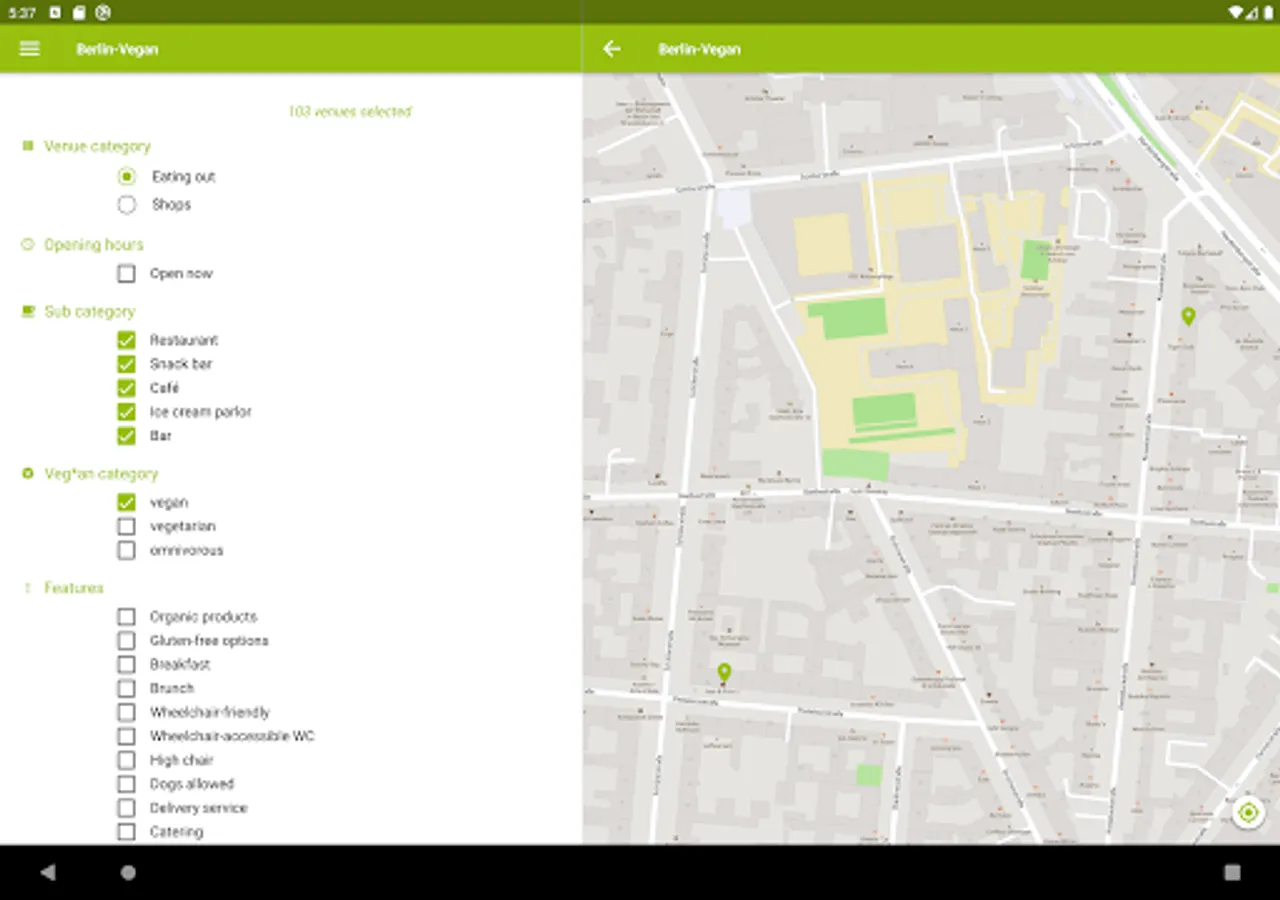Screen dimensions: 1280x900
Task: Uncheck the Ice cream parlor checkbox
Action: (127, 412)
